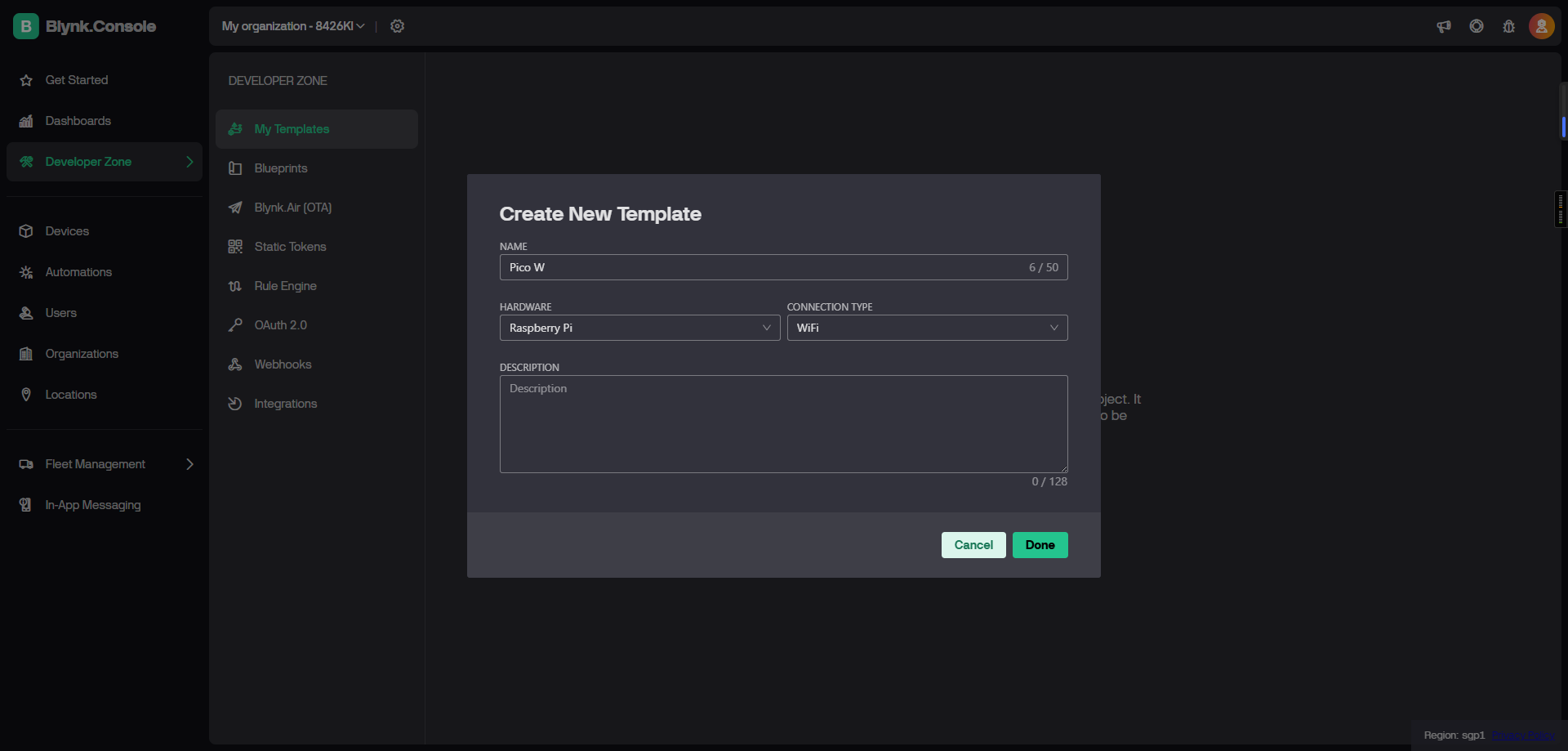This screenshot has width=1568, height=751.
Task: Click the Static Tokens QR icon
Action: (x=235, y=247)
